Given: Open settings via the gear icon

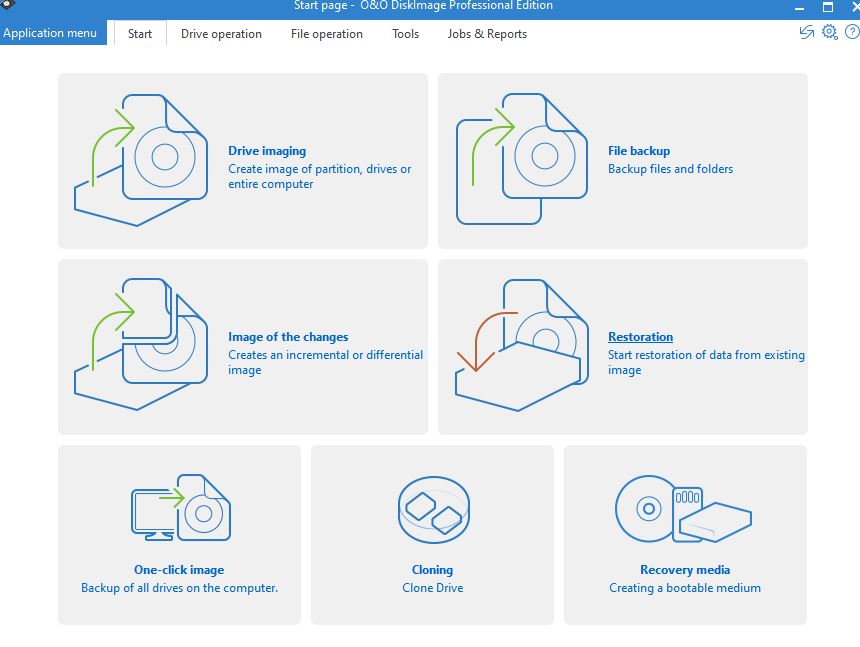Looking at the screenshot, I should (x=829, y=32).
